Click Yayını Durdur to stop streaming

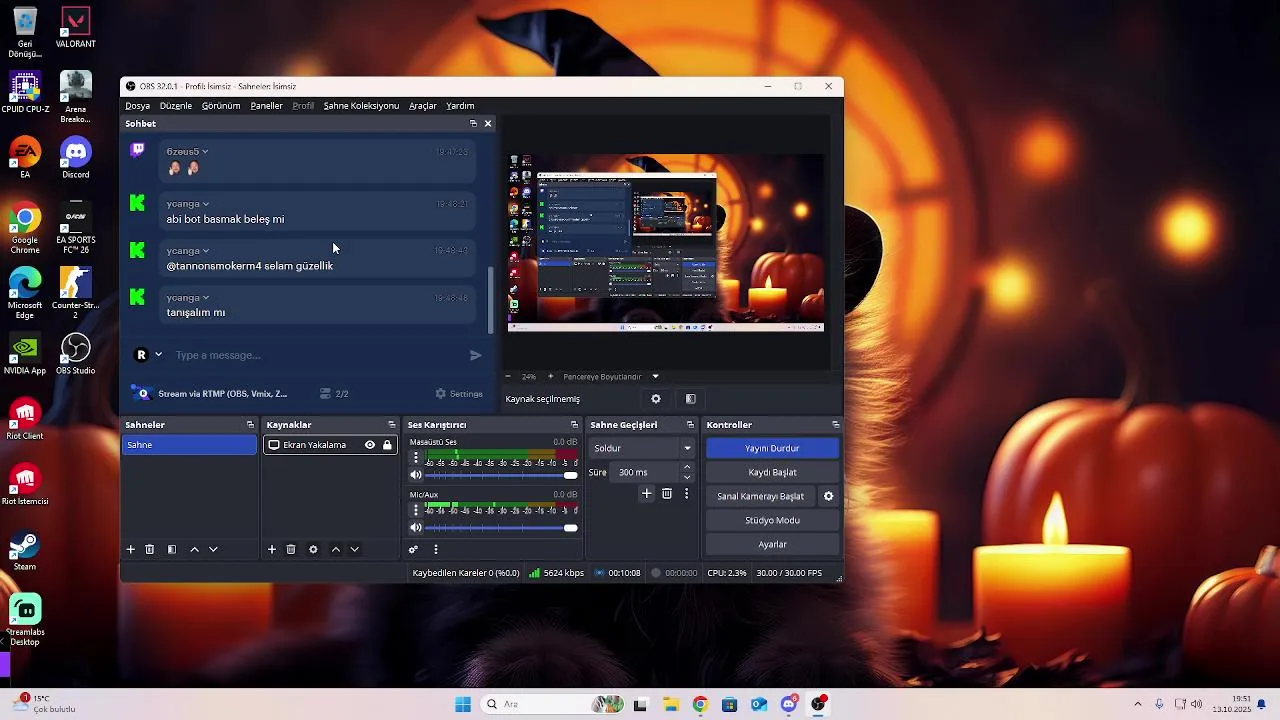point(772,448)
